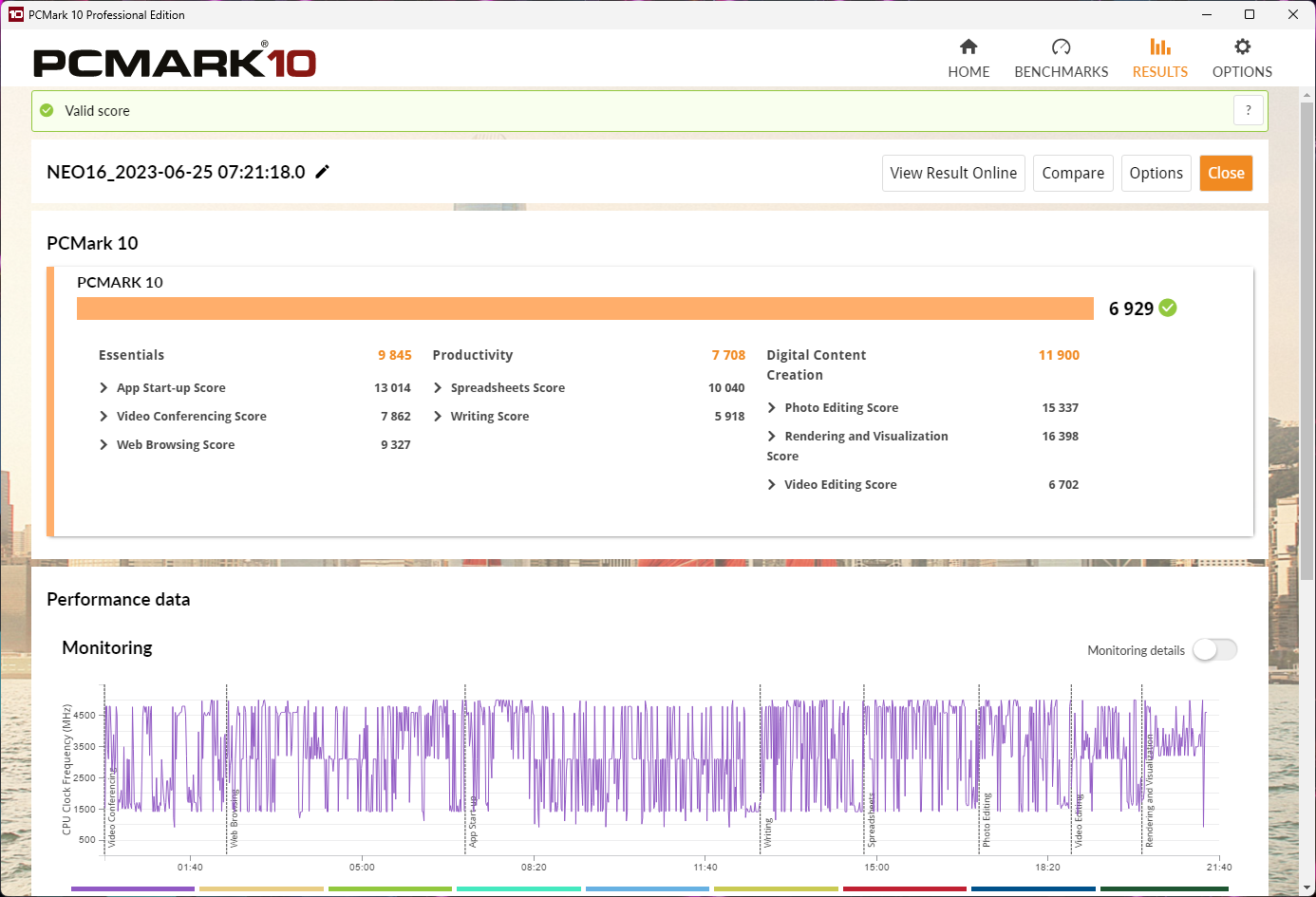
Task: Click the PCMARK10 logo
Action: tap(175, 62)
